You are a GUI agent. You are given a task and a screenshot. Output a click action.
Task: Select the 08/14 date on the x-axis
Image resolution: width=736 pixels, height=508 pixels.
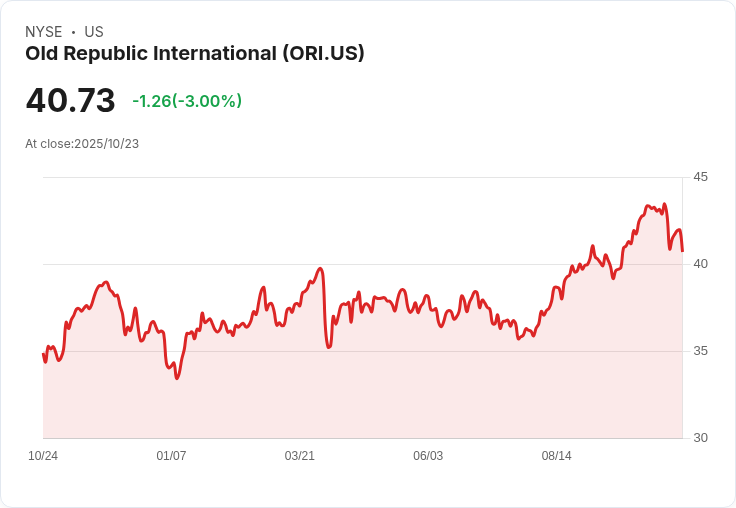(x=556, y=456)
